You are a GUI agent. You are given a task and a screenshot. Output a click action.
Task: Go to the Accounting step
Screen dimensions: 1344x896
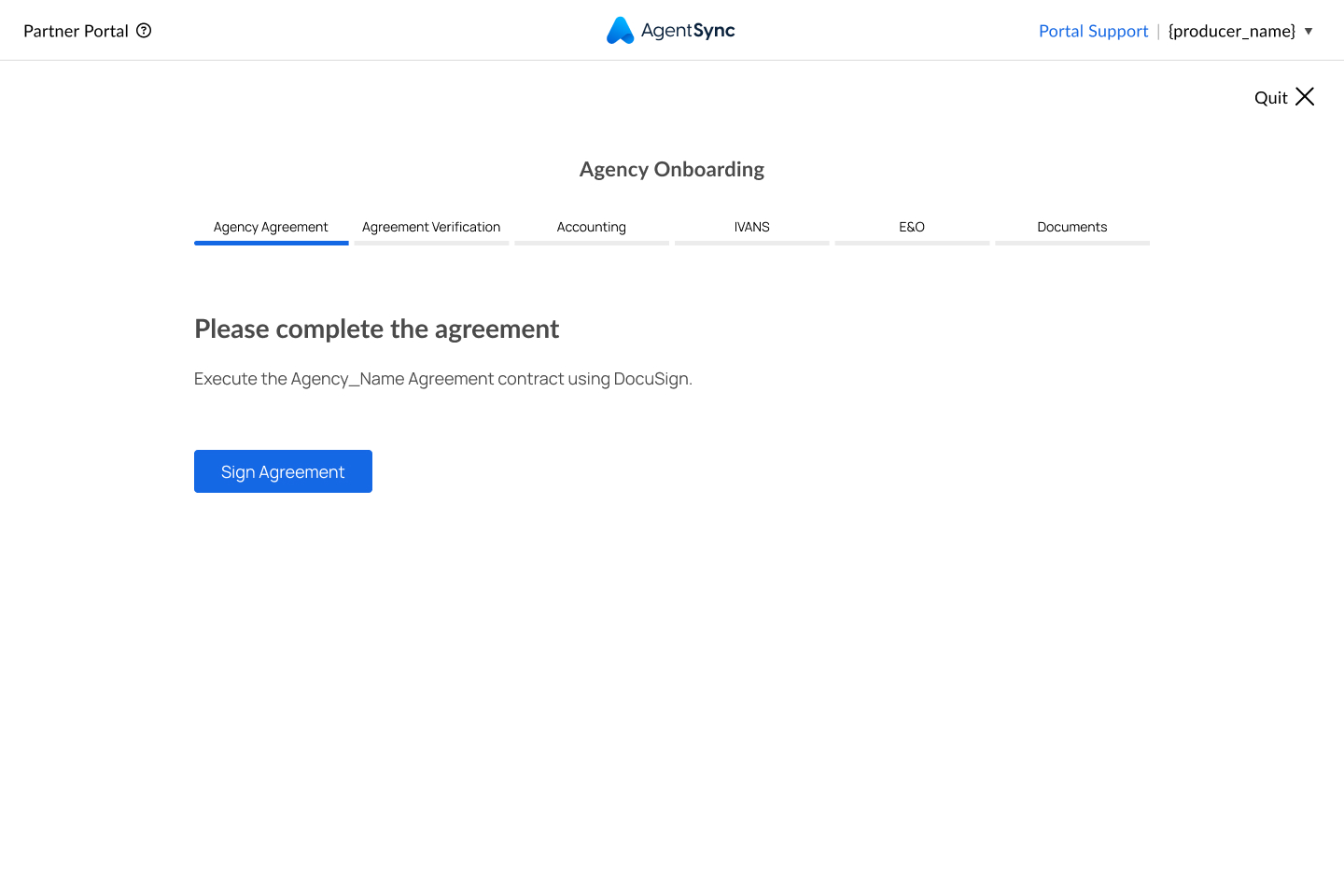tap(592, 227)
